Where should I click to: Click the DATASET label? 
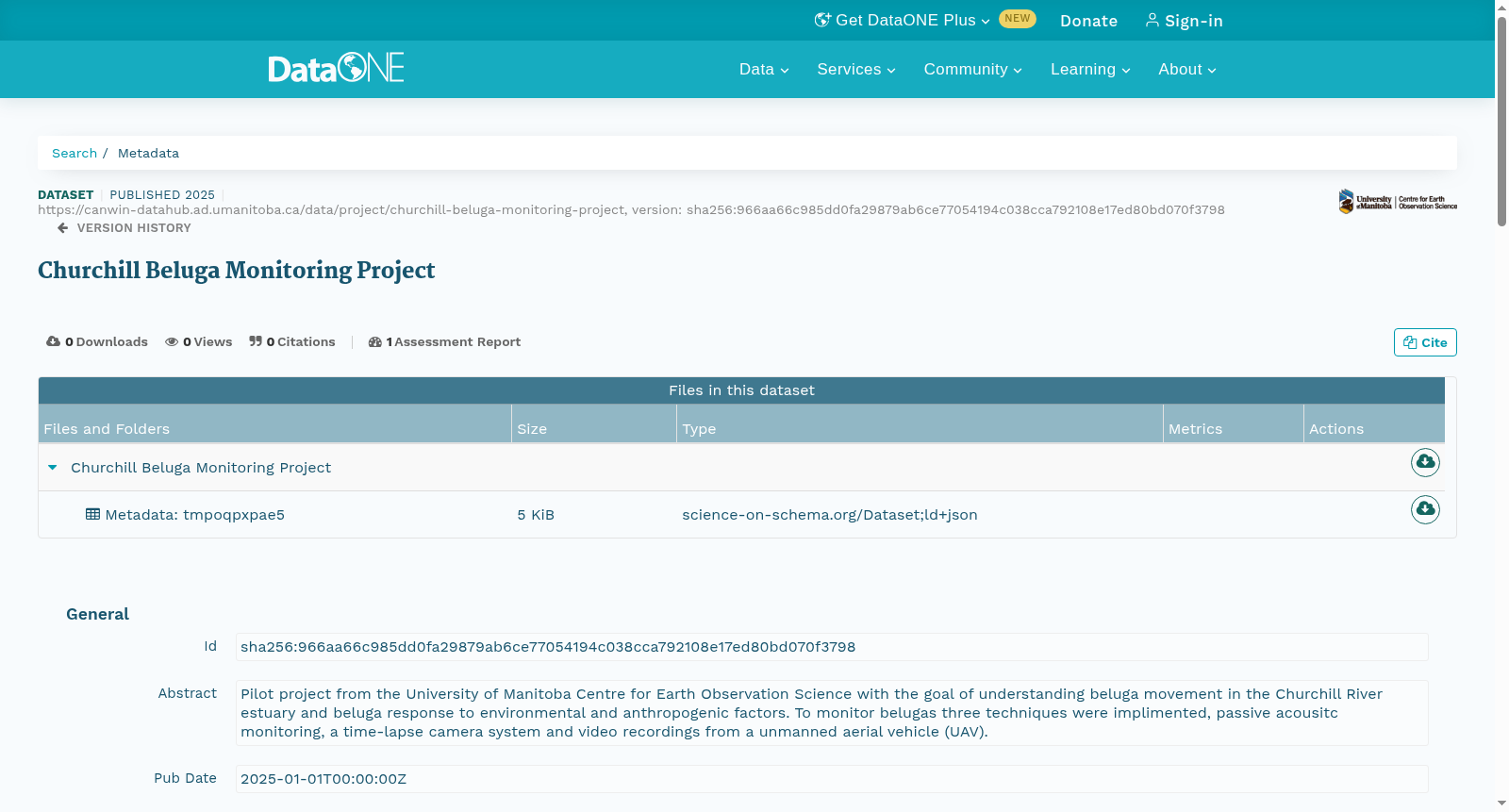65,194
